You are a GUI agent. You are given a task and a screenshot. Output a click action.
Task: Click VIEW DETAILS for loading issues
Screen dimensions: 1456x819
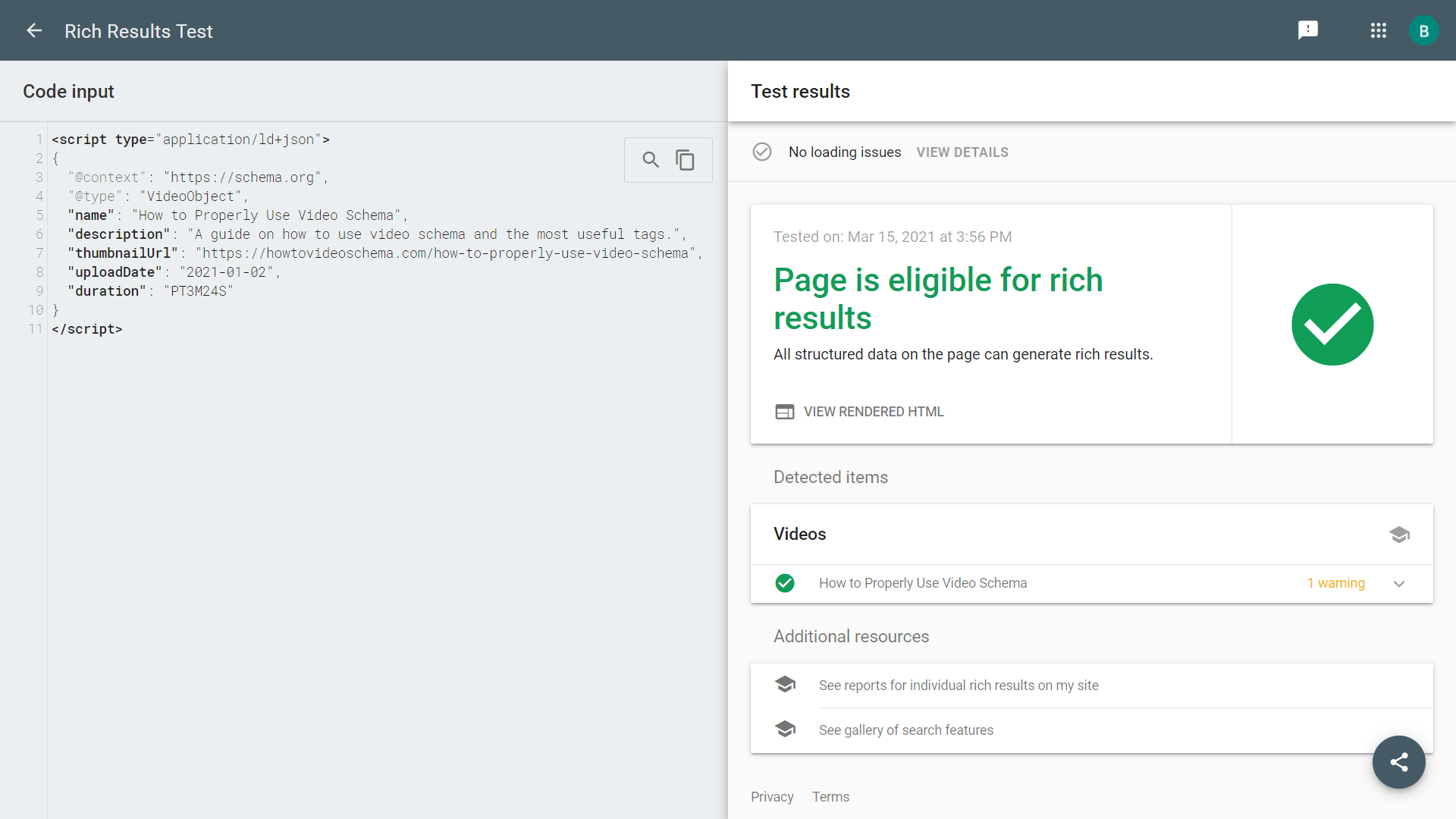pos(962,152)
